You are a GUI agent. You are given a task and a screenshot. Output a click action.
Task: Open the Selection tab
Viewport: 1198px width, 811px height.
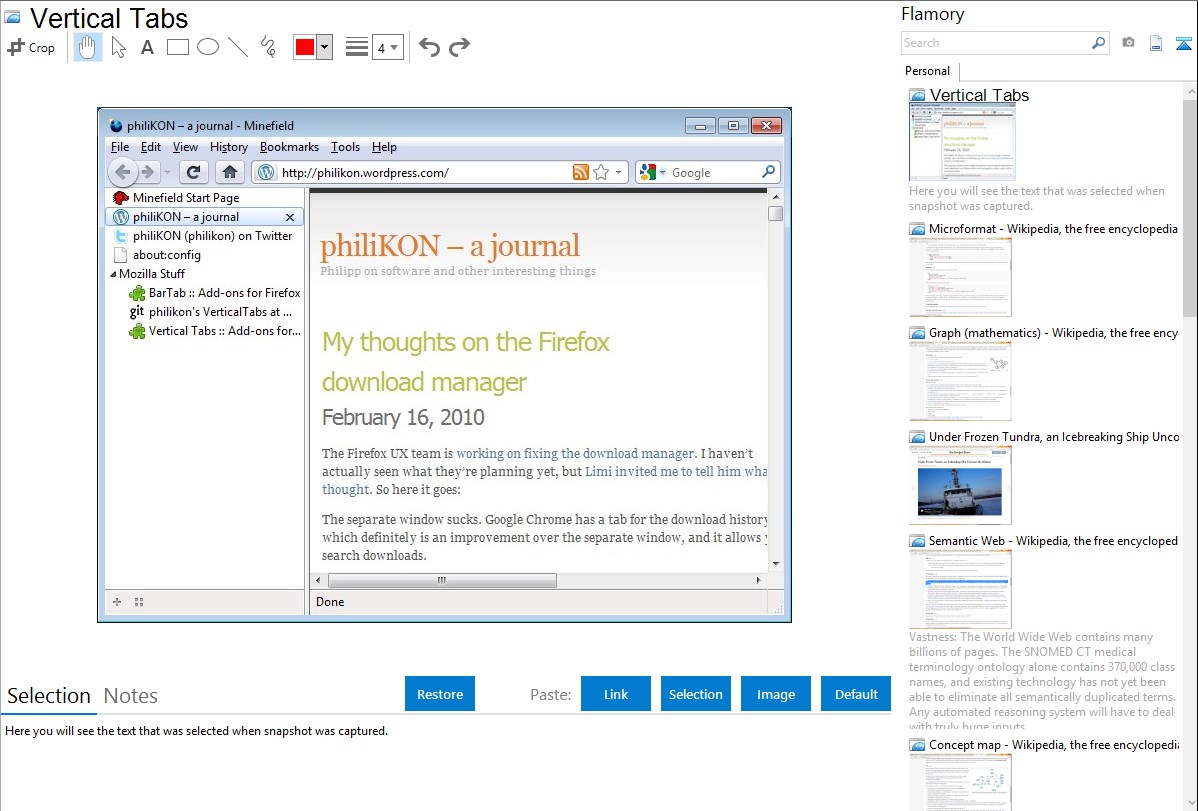[49, 696]
